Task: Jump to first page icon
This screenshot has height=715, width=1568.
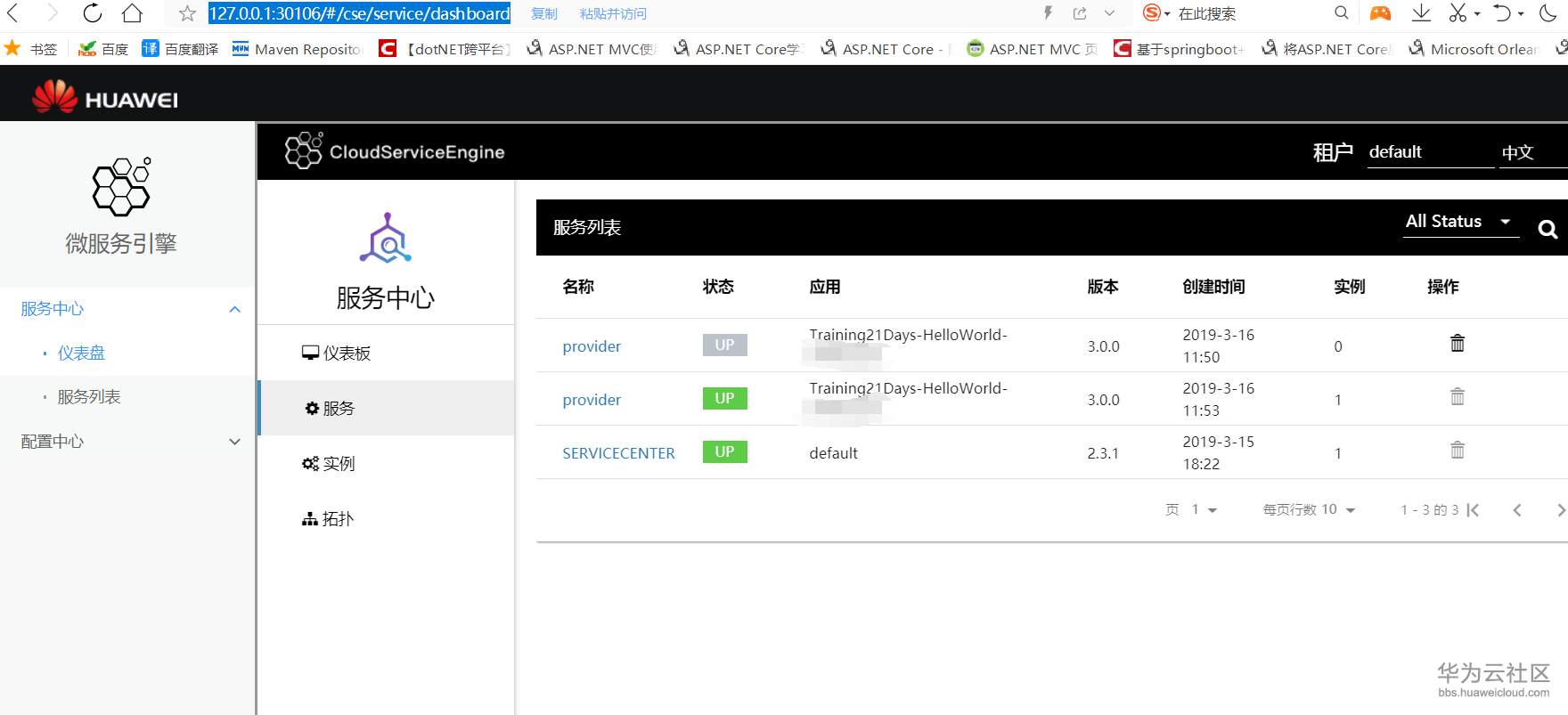Action: click(1473, 510)
